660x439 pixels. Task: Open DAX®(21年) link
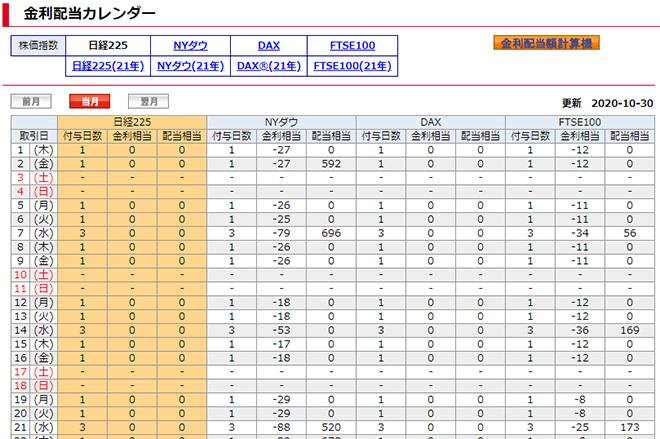[x=269, y=66]
